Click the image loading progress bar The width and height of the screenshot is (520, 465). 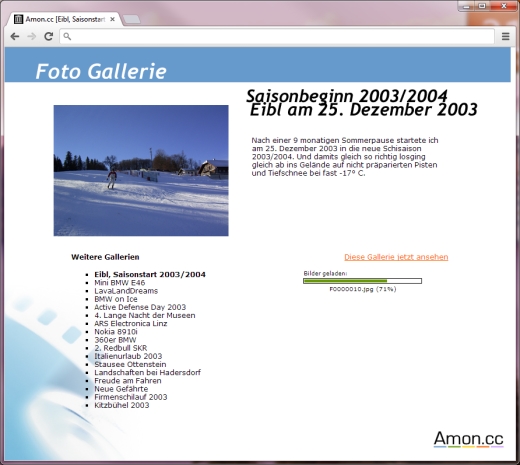362,281
